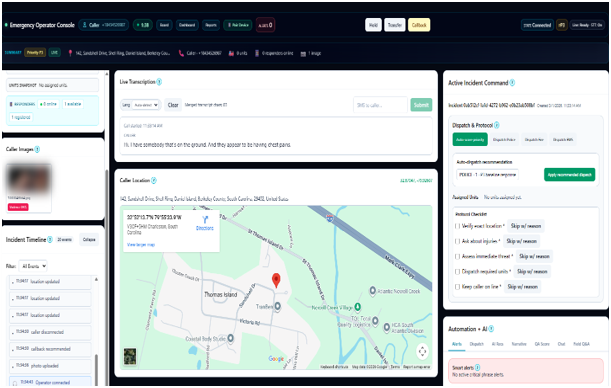Click the image icon in summary bar

pyautogui.click(x=303, y=53)
